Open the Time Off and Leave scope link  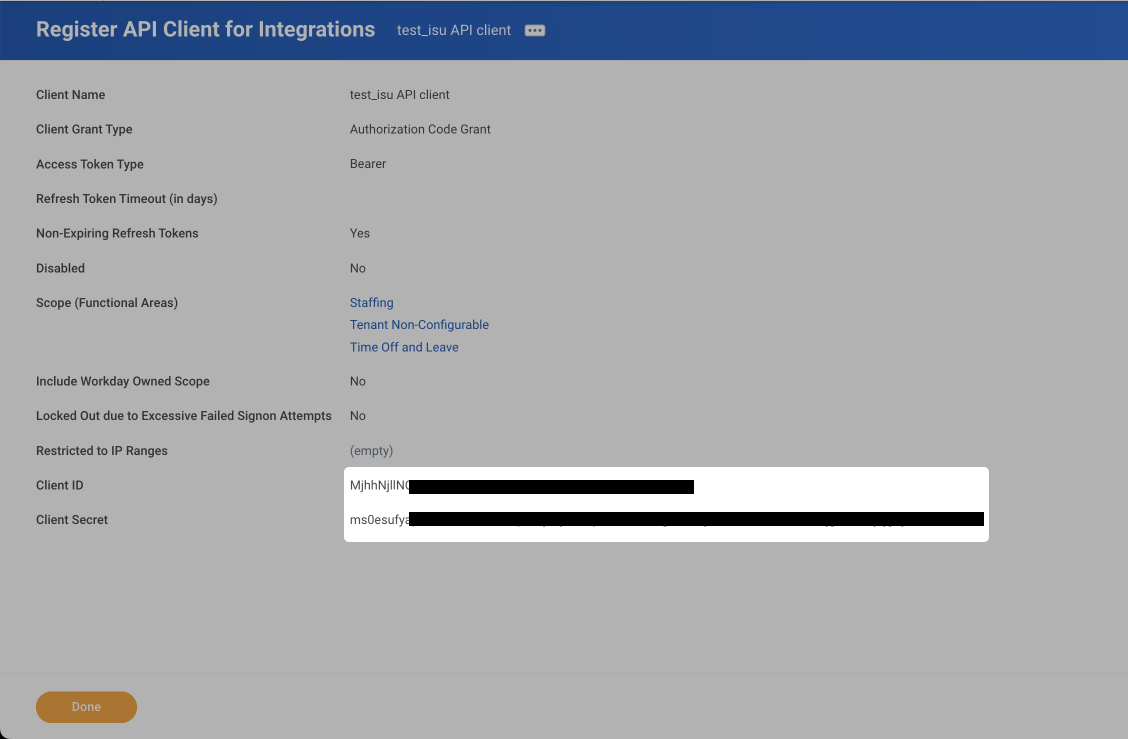(x=404, y=346)
